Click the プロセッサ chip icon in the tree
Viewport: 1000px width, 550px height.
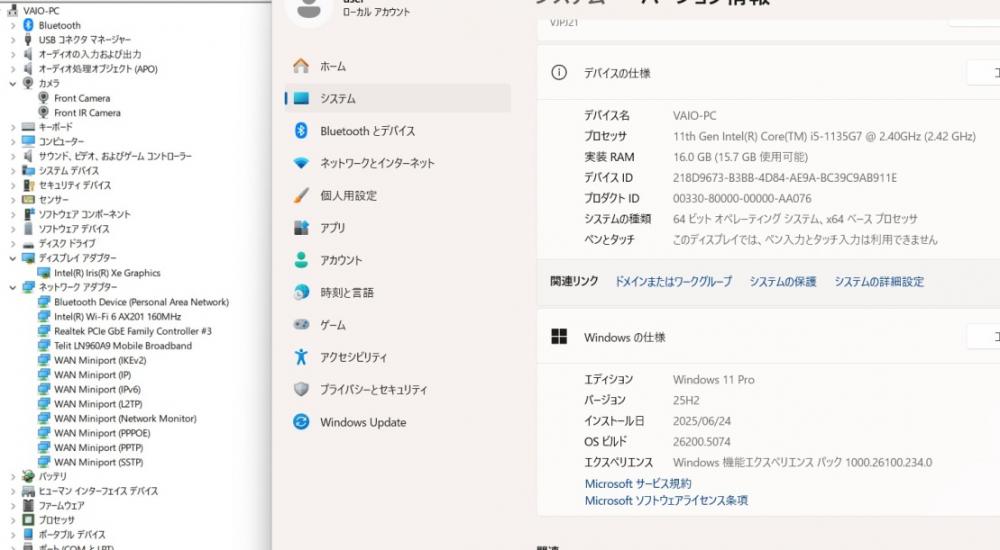click(x=28, y=520)
